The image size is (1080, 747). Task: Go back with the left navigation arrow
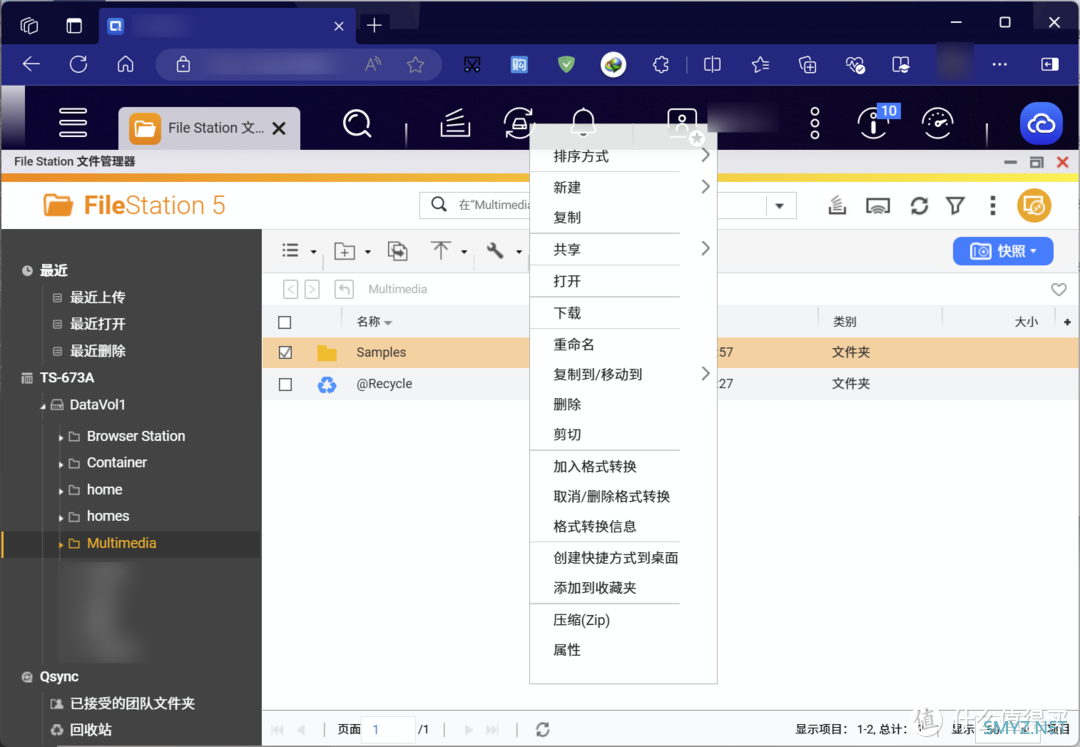click(x=291, y=289)
